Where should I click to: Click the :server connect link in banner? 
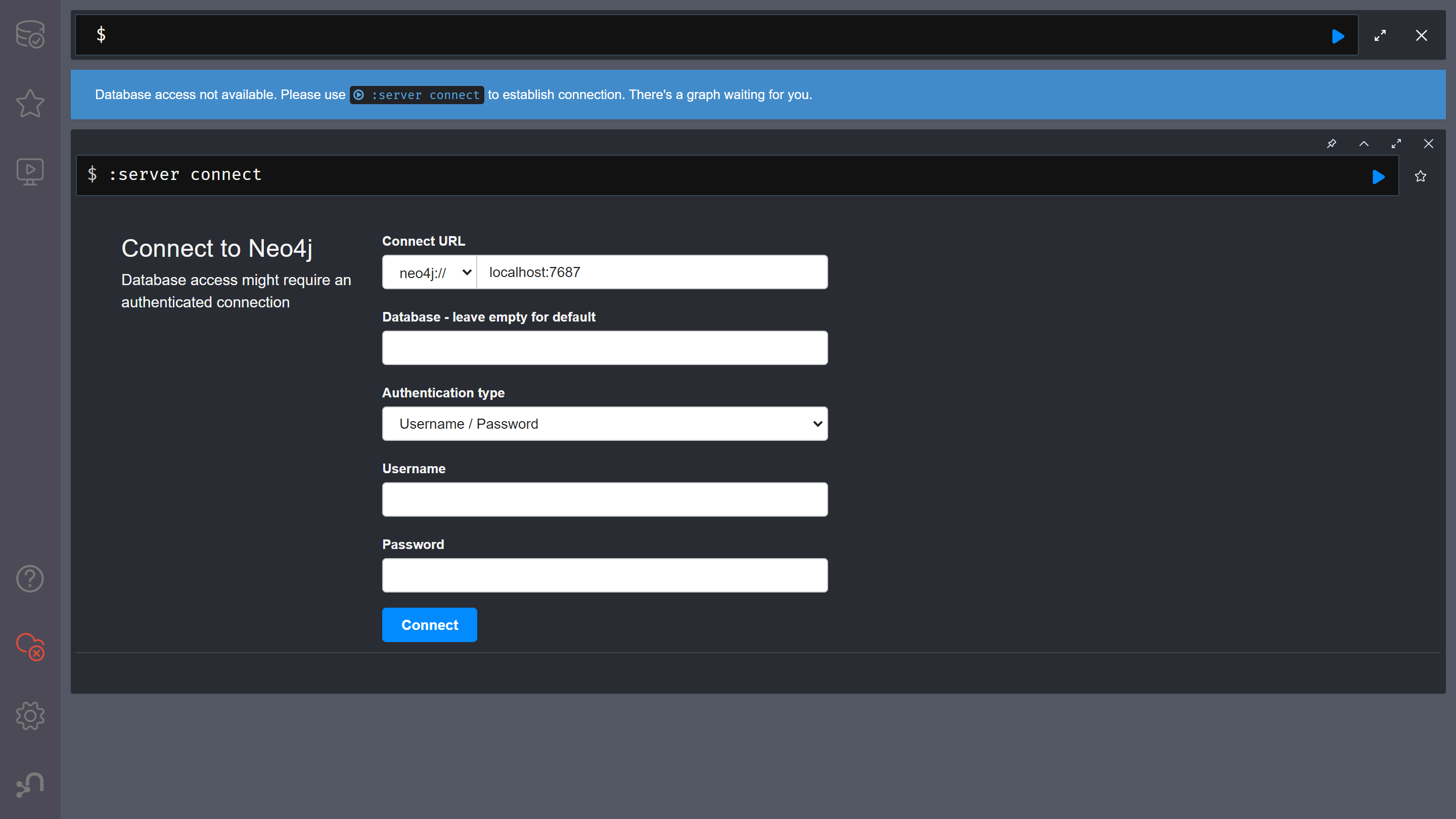click(417, 95)
